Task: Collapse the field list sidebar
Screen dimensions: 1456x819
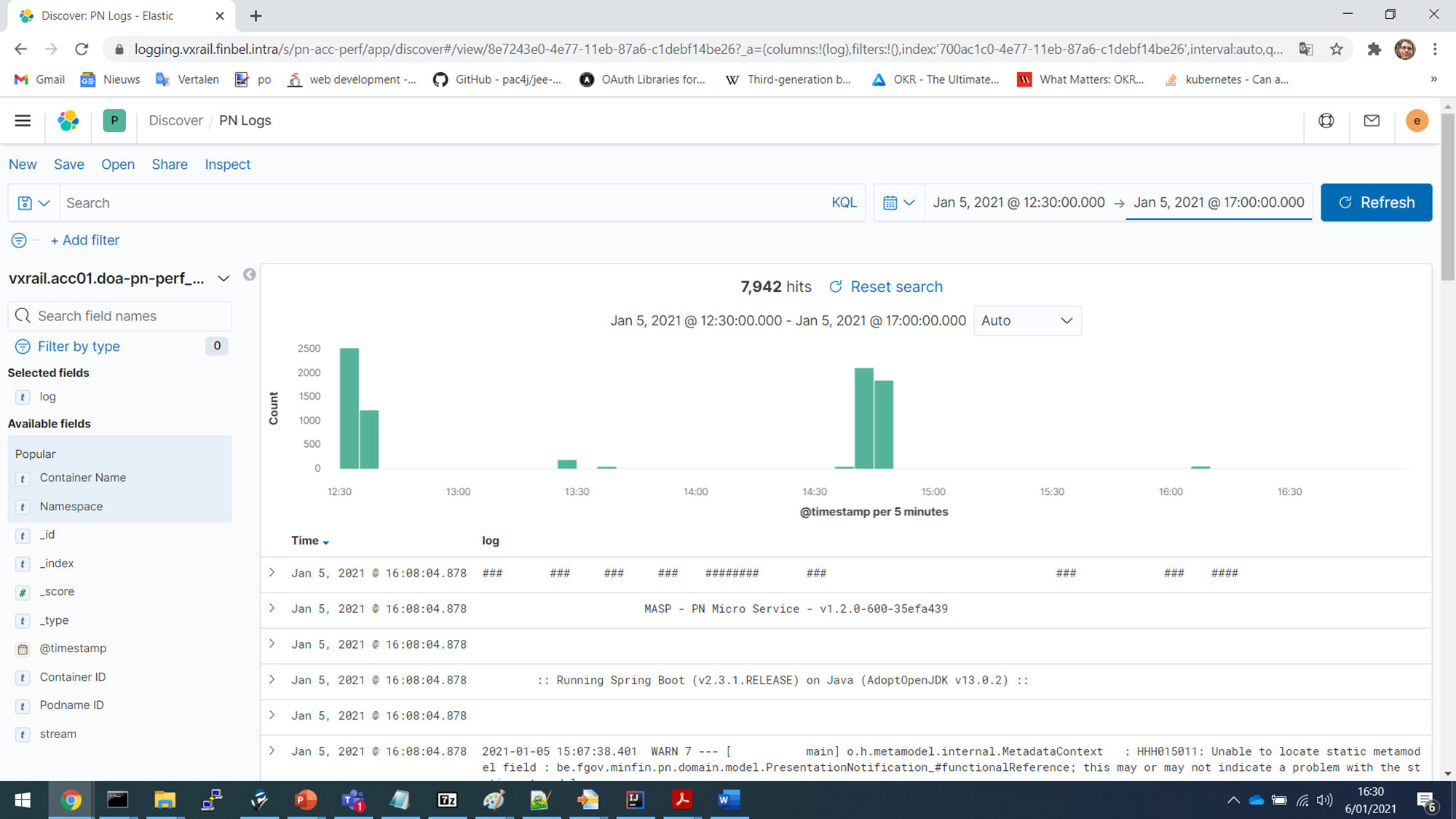Action: tap(250, 274)
